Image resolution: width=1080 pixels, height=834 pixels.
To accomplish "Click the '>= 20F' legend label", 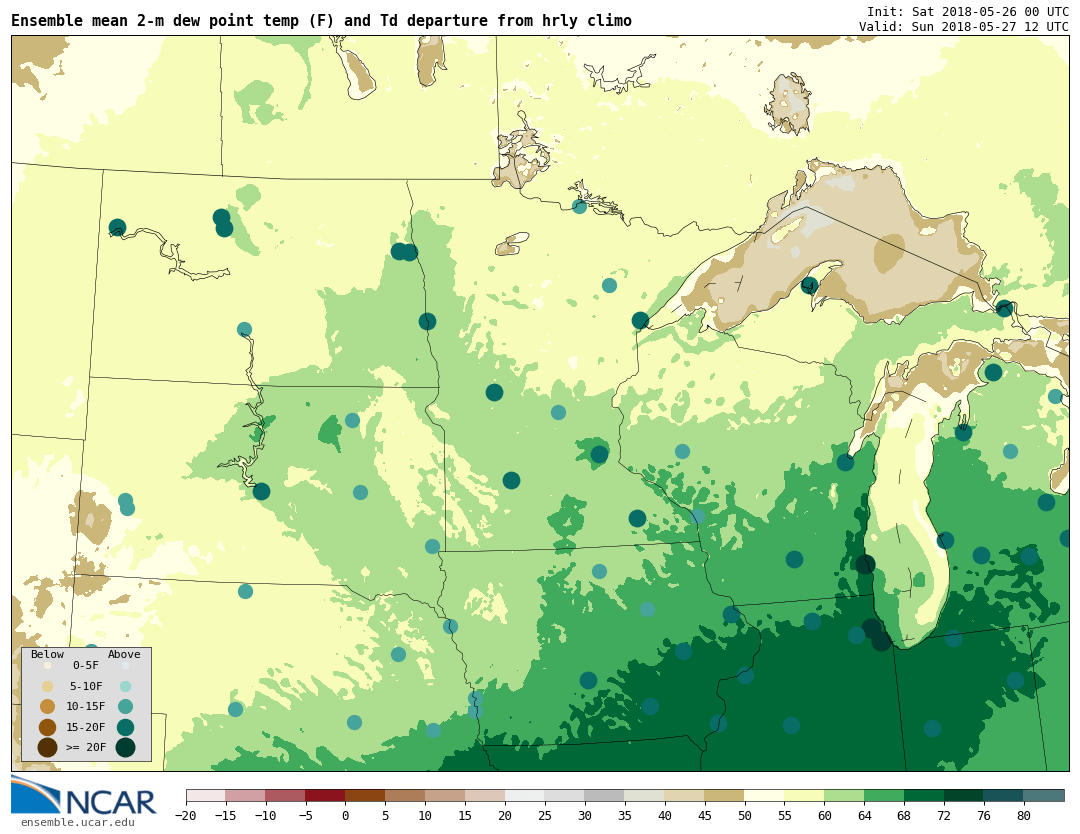I will (86, 747).
